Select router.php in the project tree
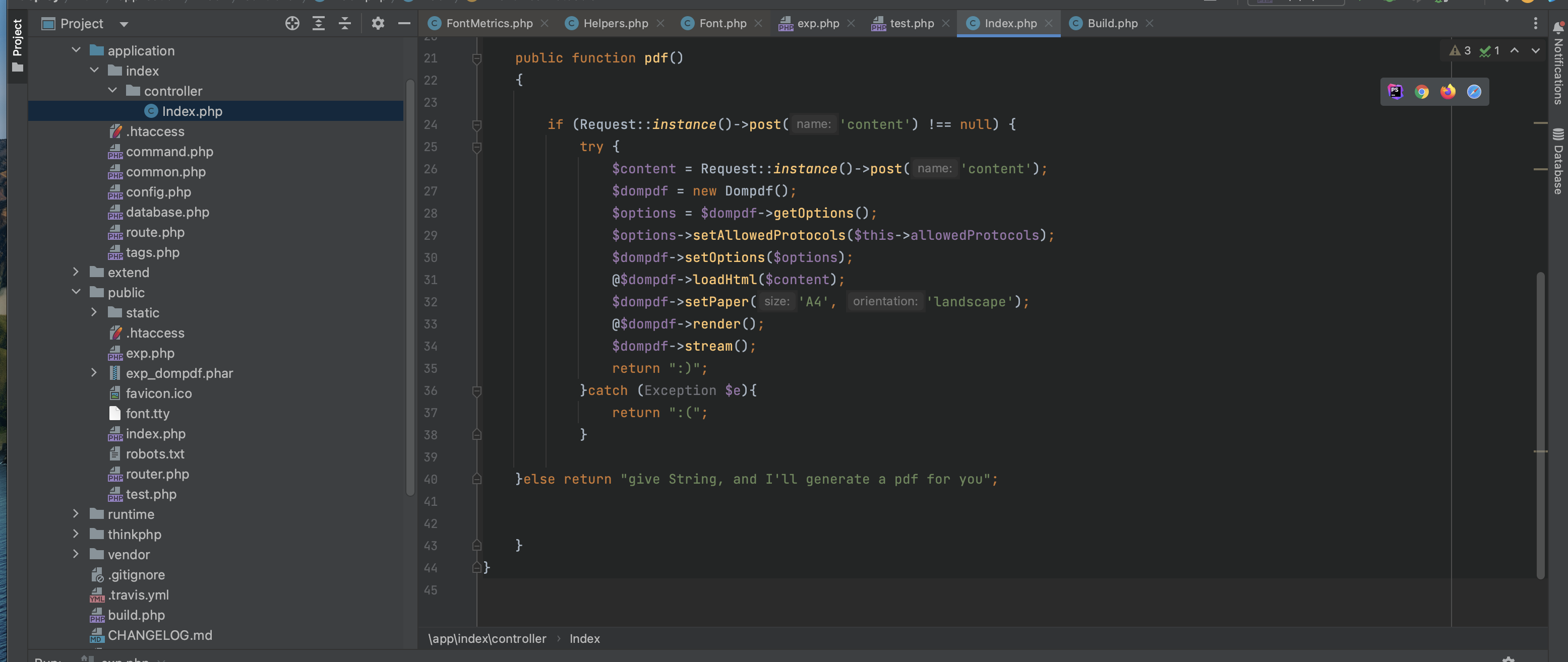The image size is (1568, 662). click(x=157, y=474)
